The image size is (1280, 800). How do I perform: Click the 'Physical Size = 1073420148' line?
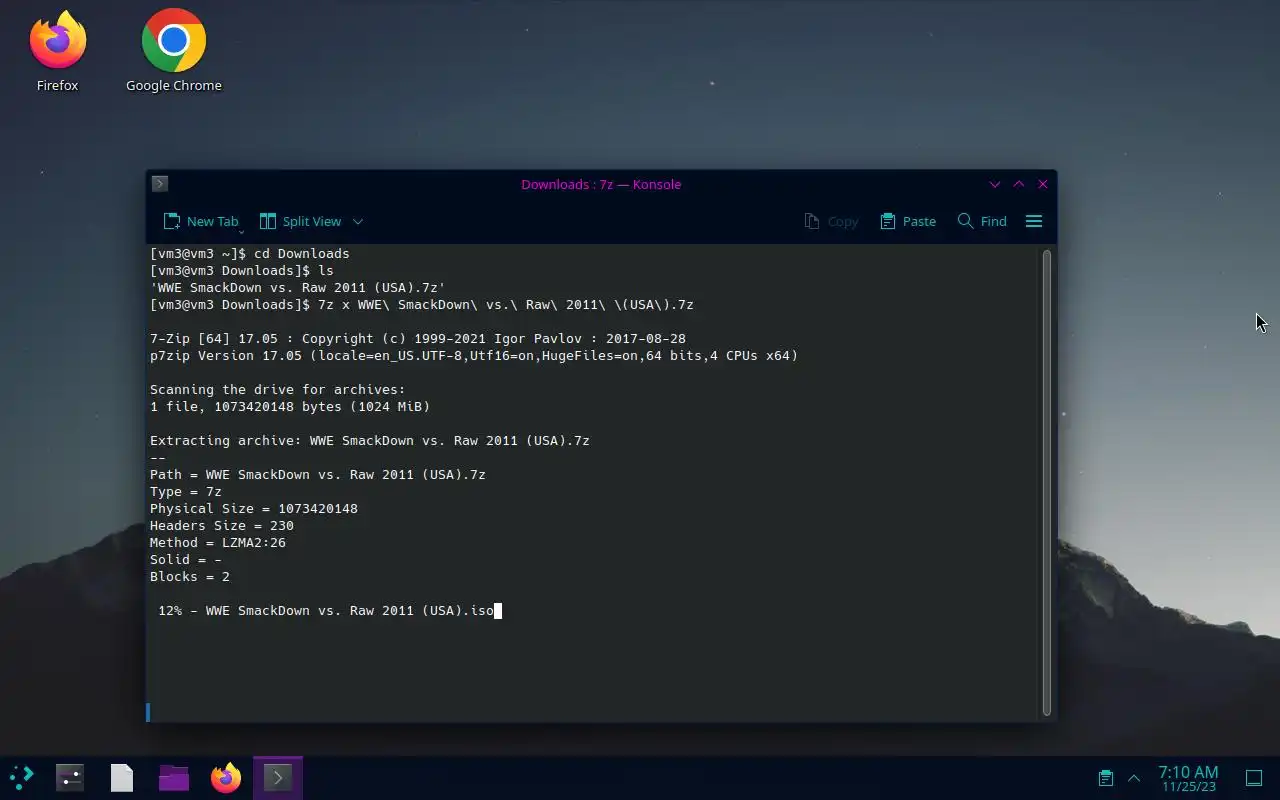254,509
